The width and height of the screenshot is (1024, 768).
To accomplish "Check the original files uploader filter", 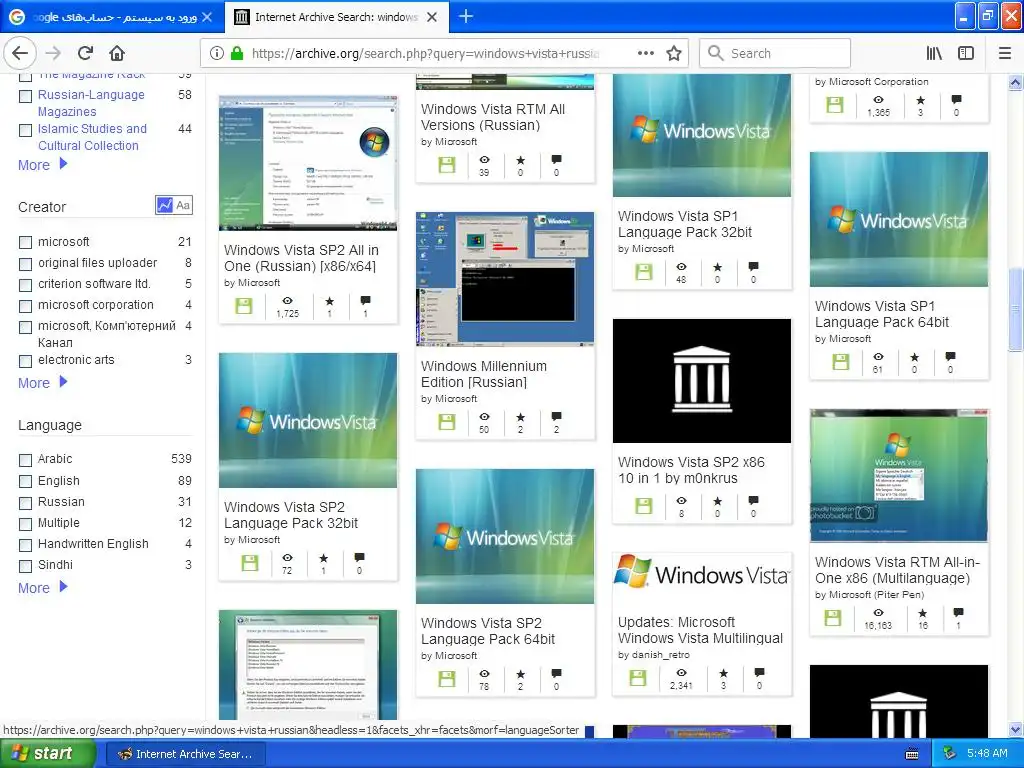I will (x=25, y=263).
